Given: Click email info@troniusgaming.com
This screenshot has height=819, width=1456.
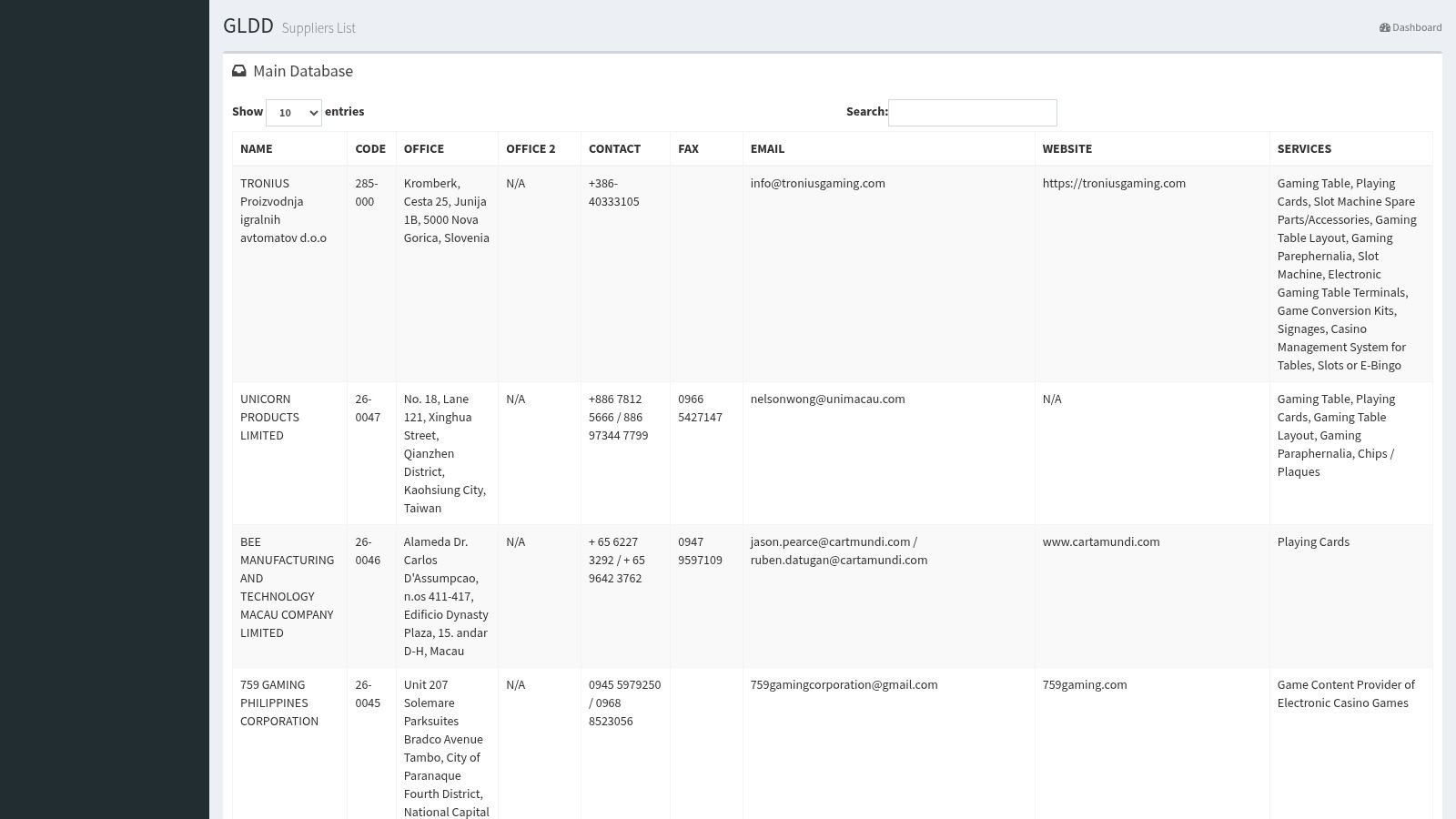Looking at the screenshot, I should click(x=817, y=184).
